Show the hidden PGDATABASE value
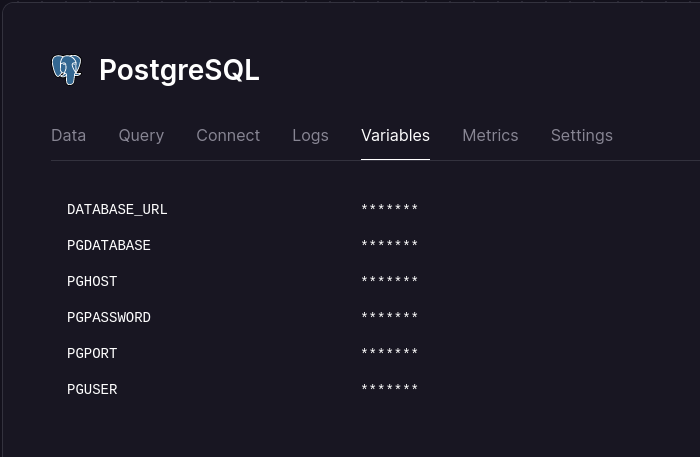This screenshot has width=700, height=457. (x=389, y=246)
